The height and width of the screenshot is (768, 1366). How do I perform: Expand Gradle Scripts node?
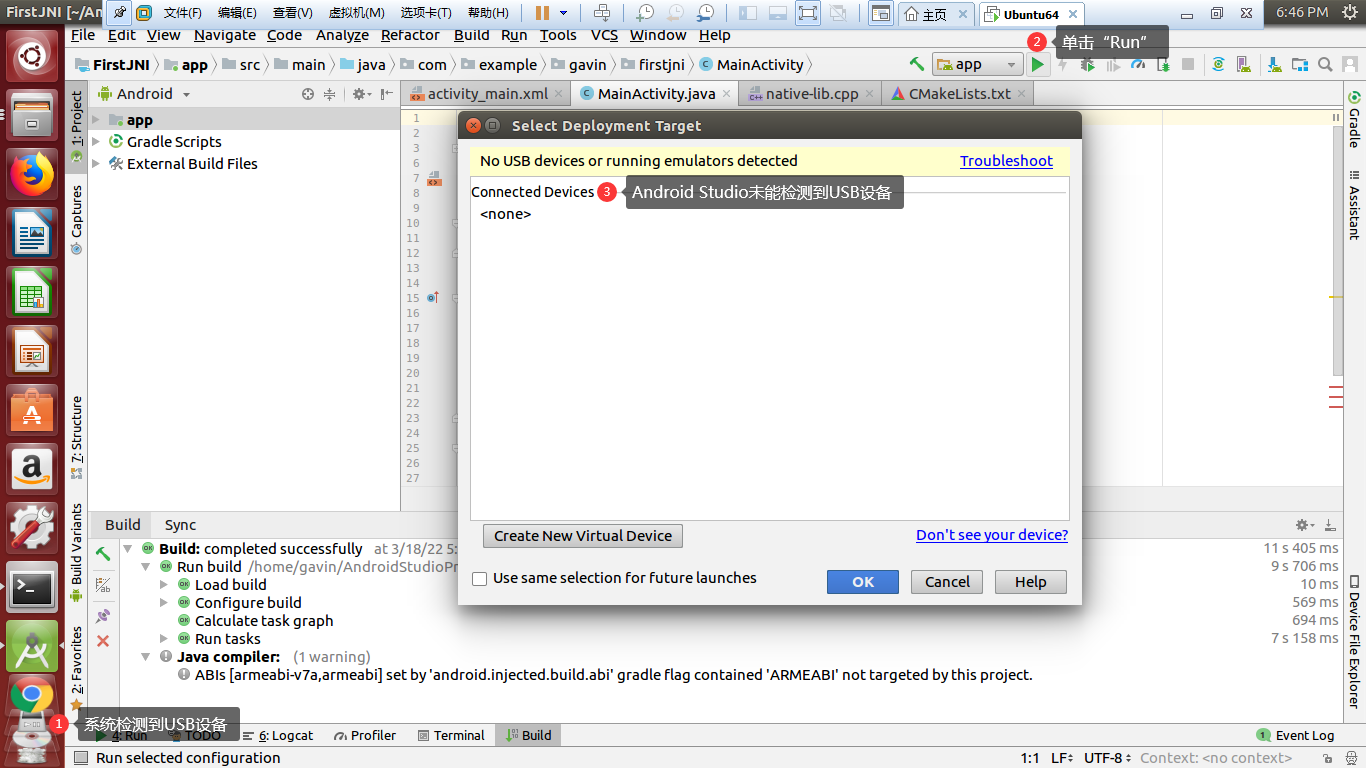(96, 142)
